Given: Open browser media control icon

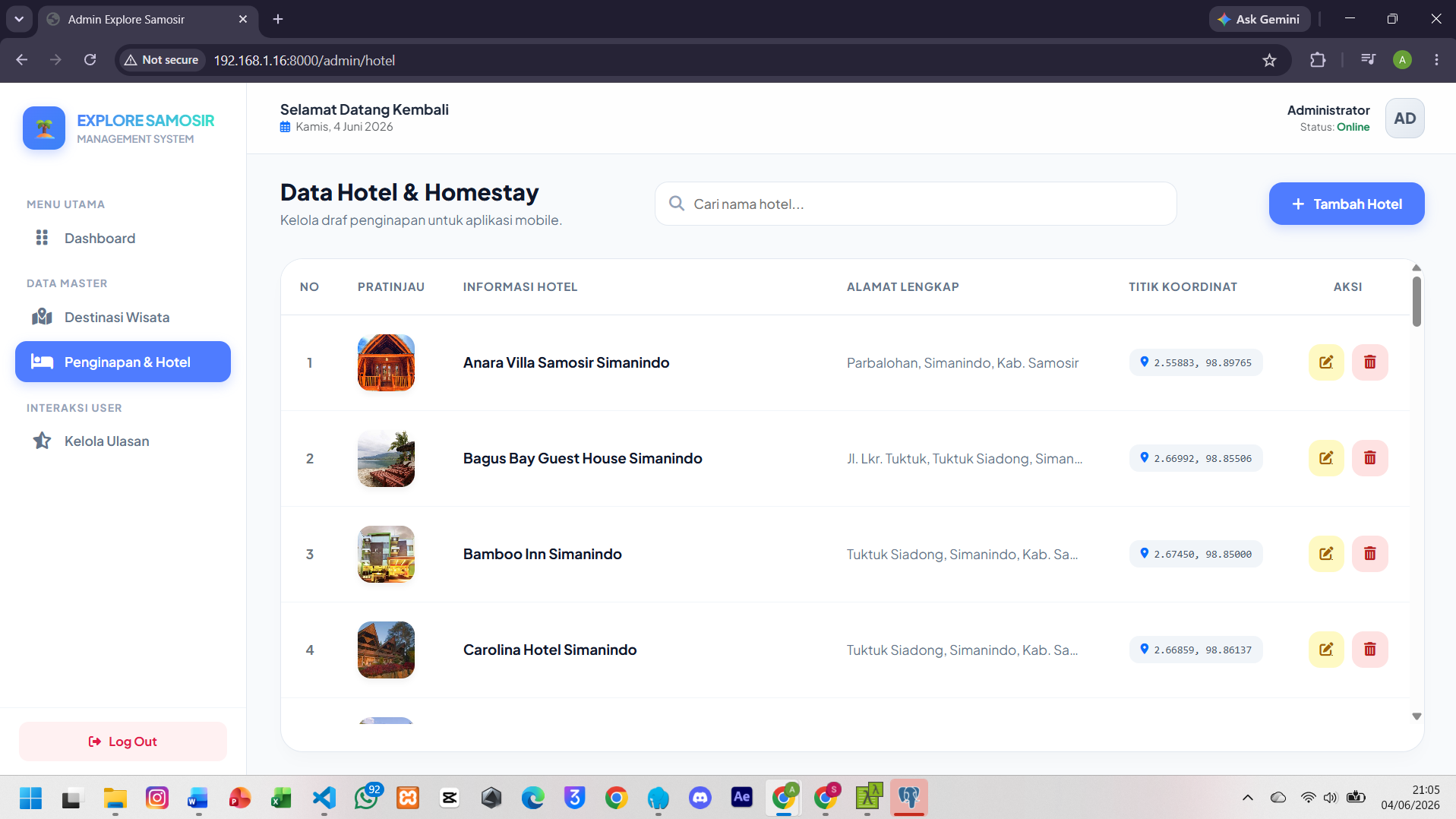Looking at the screenshot, I should click(1368, 60).
